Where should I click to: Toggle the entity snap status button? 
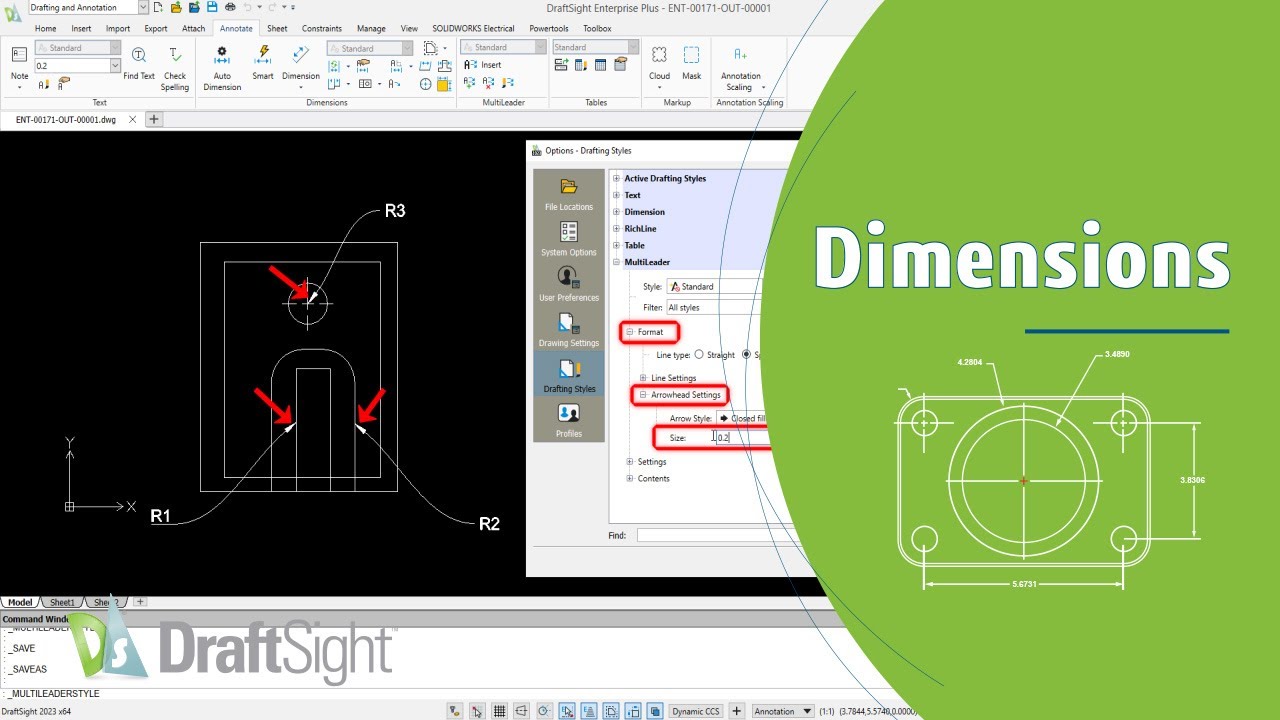pyautogui.click(x=565, y=711)
